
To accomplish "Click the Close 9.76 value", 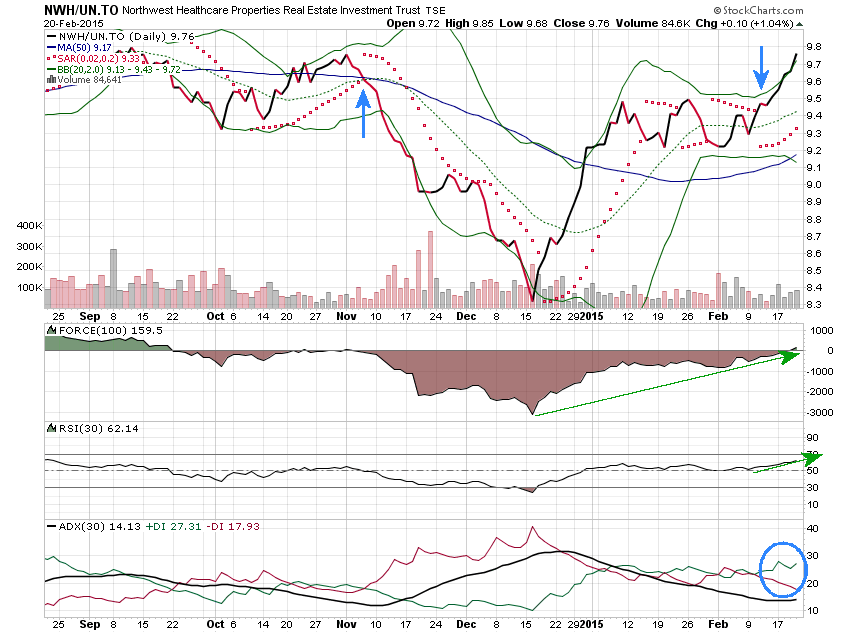I will (581, 23).
